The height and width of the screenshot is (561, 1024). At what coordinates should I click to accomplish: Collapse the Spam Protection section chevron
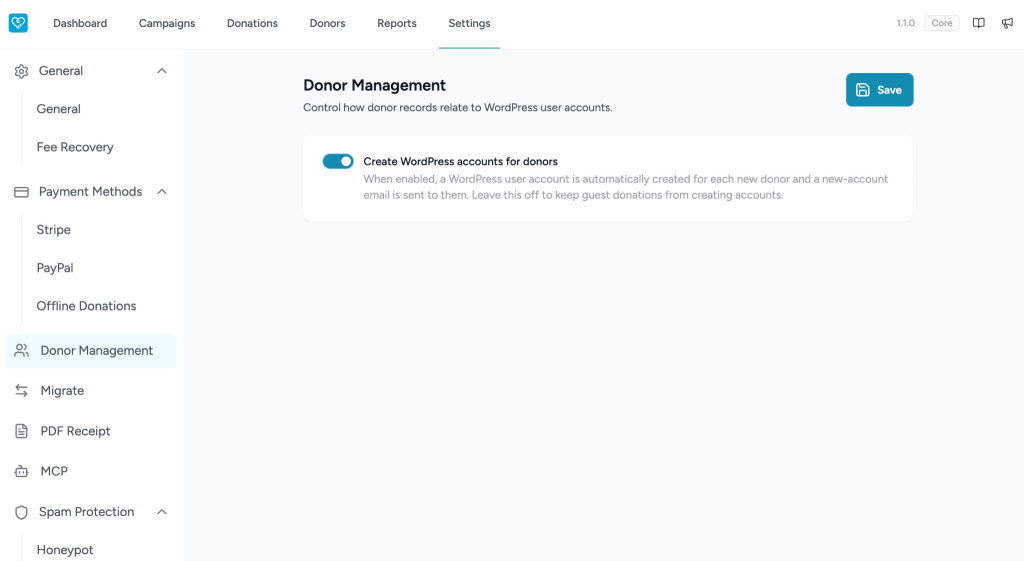(x=162, y=512)
